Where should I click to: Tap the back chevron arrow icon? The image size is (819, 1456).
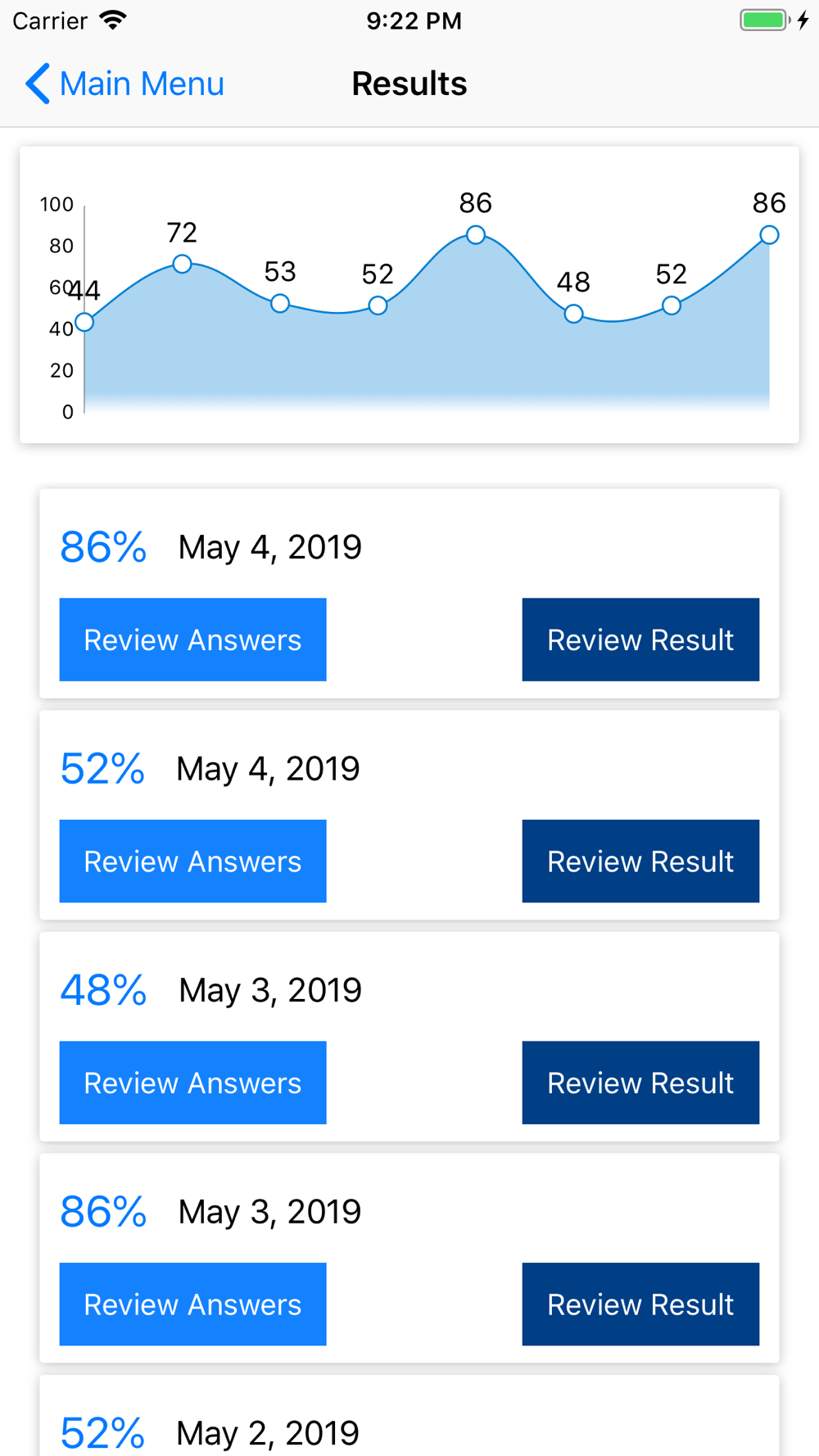(x=38, y=84)
